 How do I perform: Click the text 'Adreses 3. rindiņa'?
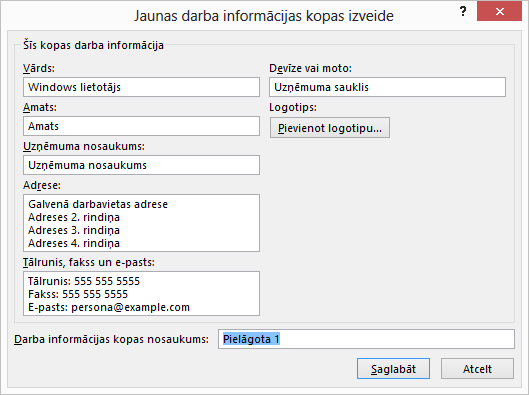74,230
